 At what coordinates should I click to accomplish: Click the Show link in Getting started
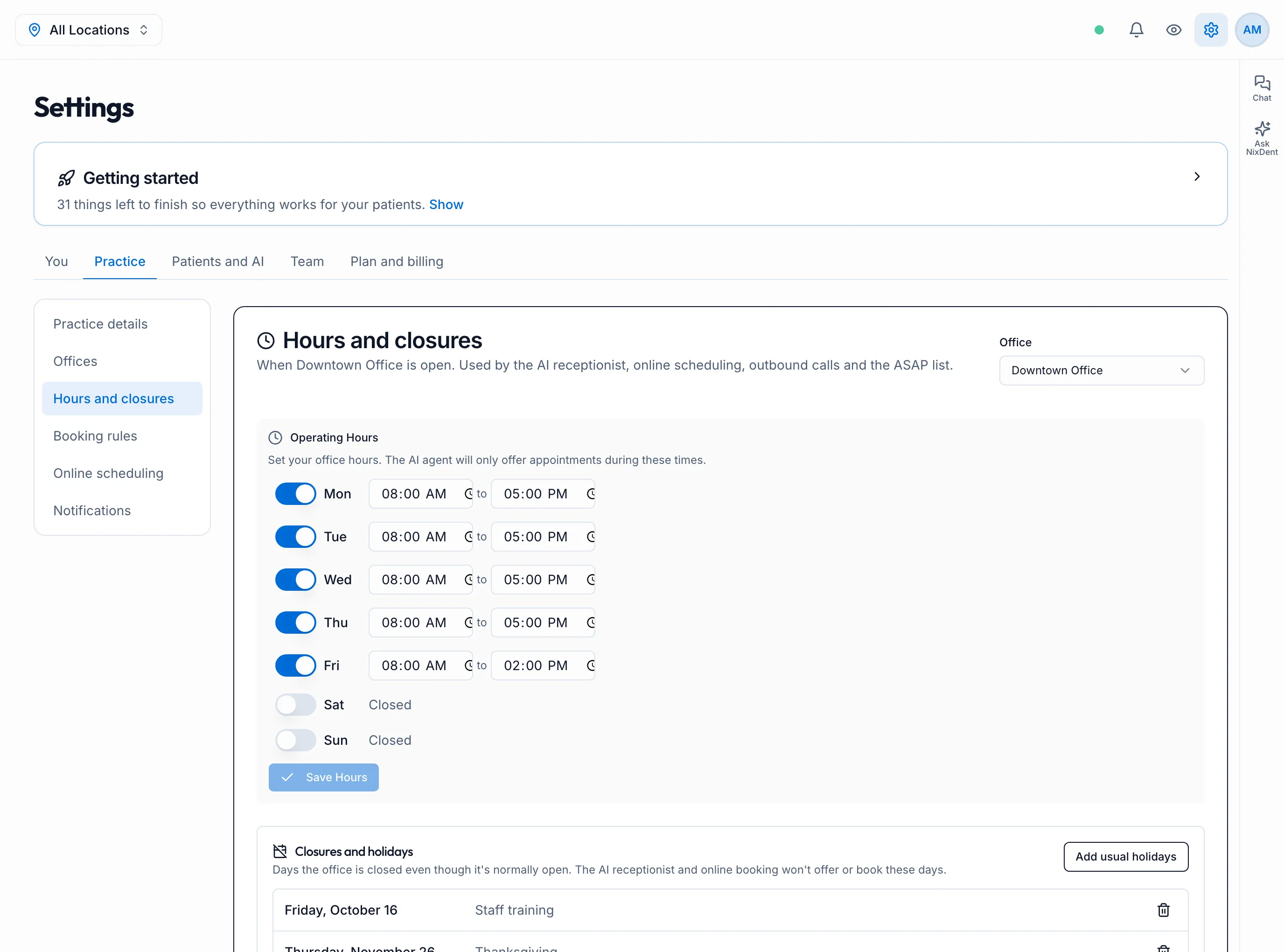(446, 204)
